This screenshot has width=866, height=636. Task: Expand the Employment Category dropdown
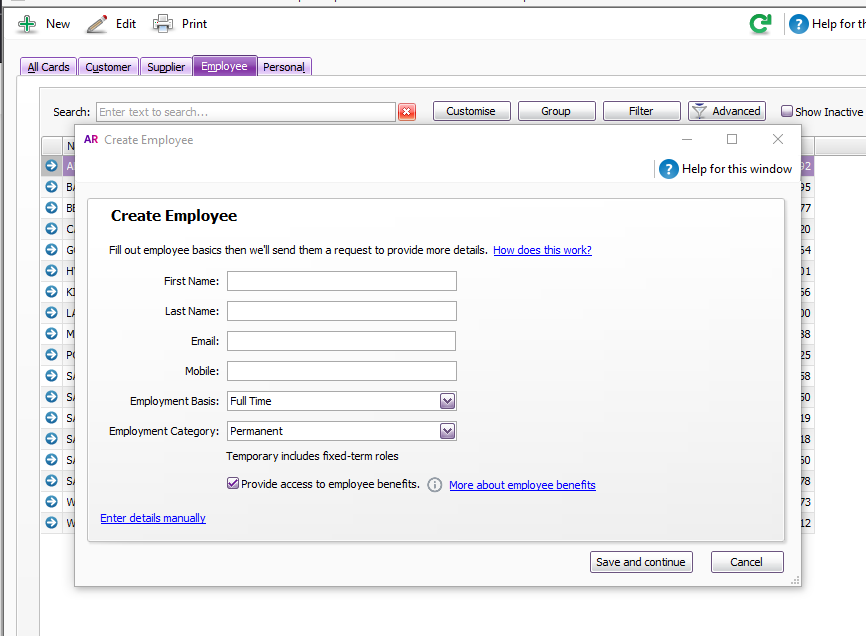pos(448,431)
